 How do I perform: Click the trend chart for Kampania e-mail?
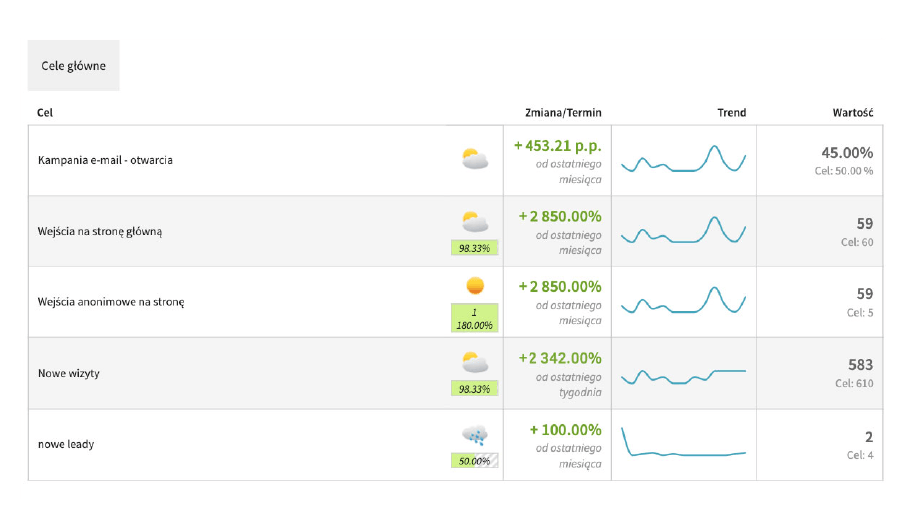[x=684, y=161]
